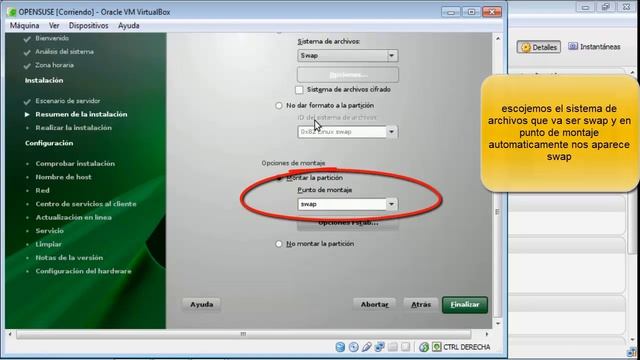Click the vertical scrollbar up arrow
Viewport: 640px width, 360px height.
498,38
